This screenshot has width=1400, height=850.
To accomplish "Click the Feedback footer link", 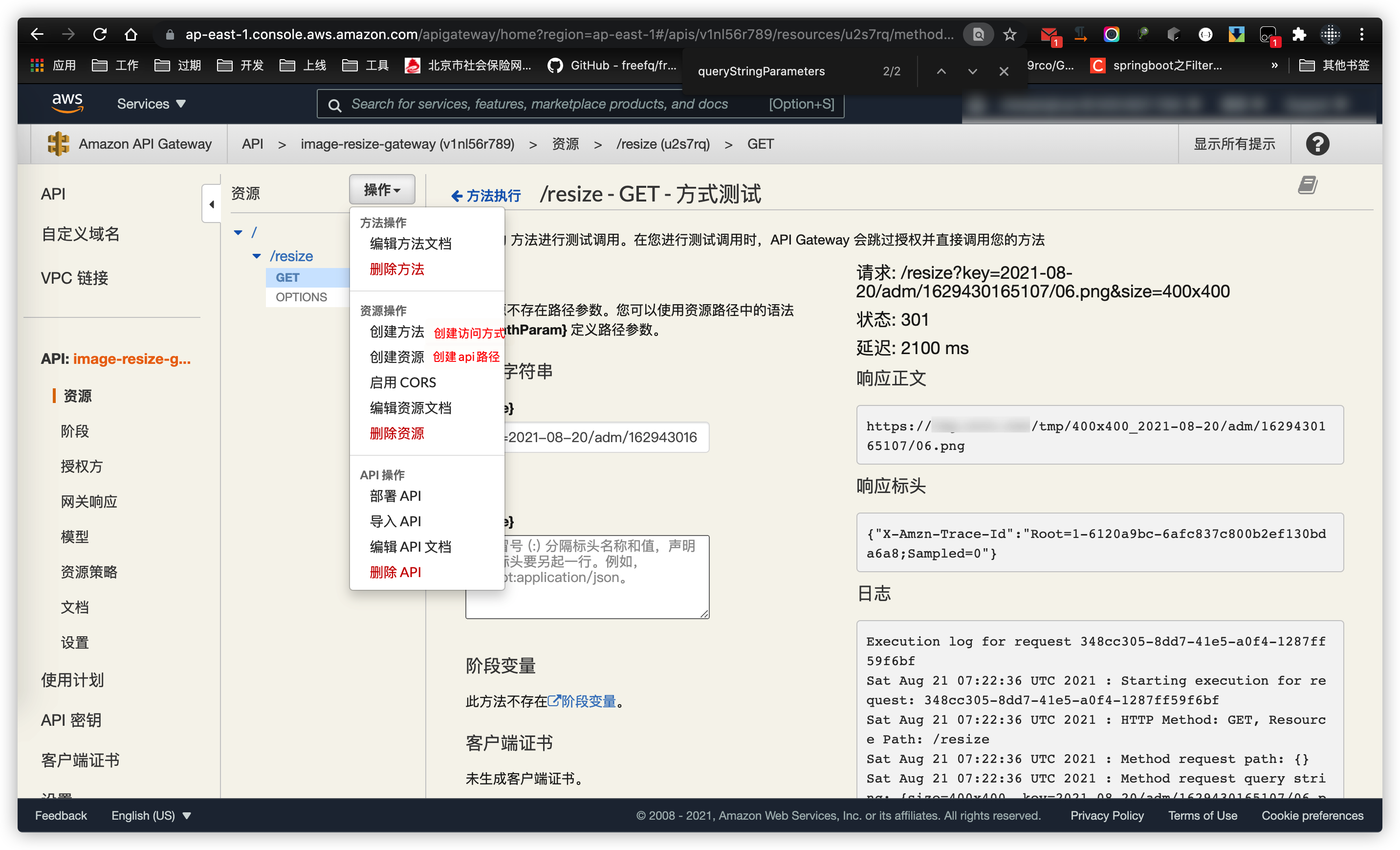I will click(61, 815).
